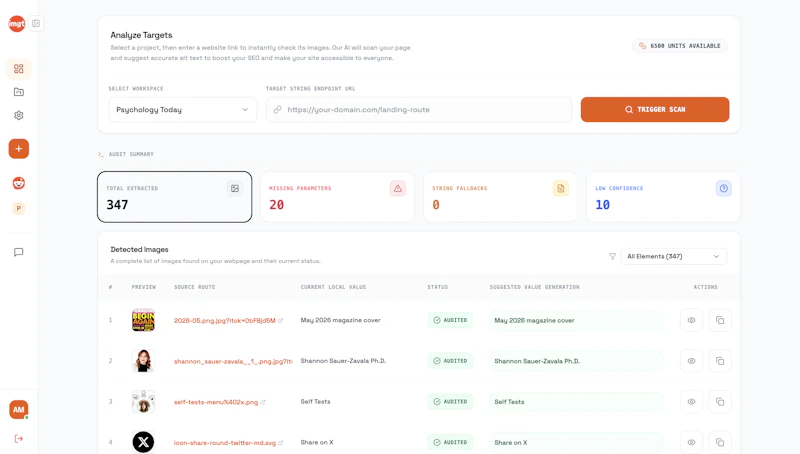
Task: Preview Shannon Sauer-Zavala row with eye icon
Action: click(691, 361)
